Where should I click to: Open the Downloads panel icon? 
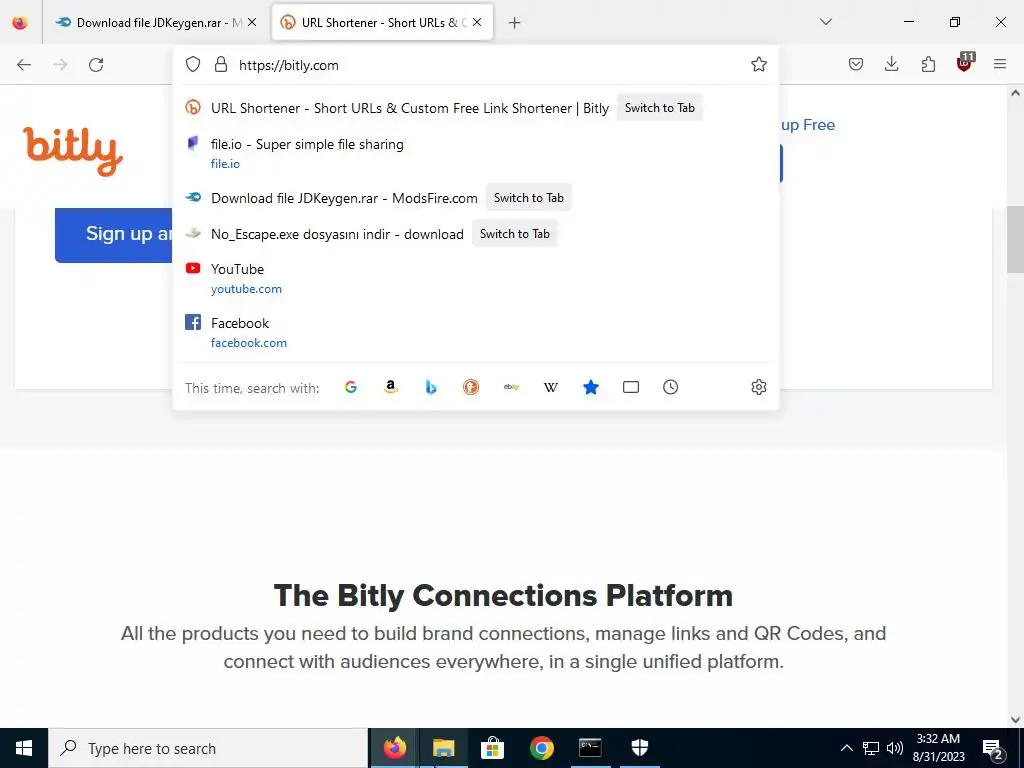pos(891,64)
